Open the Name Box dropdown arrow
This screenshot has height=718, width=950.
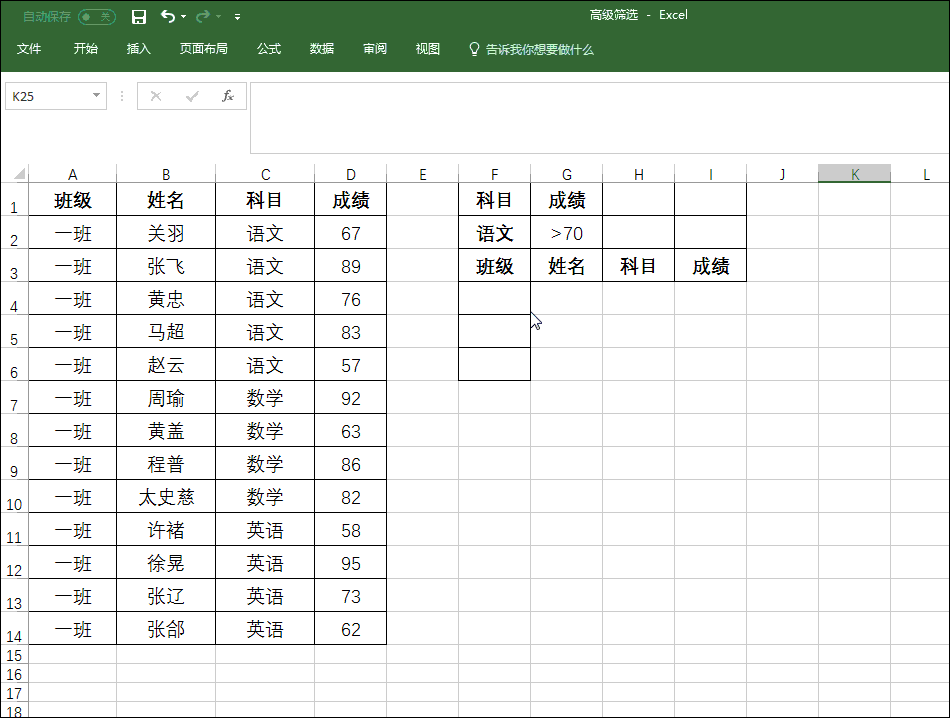click(x=96, y=96)
